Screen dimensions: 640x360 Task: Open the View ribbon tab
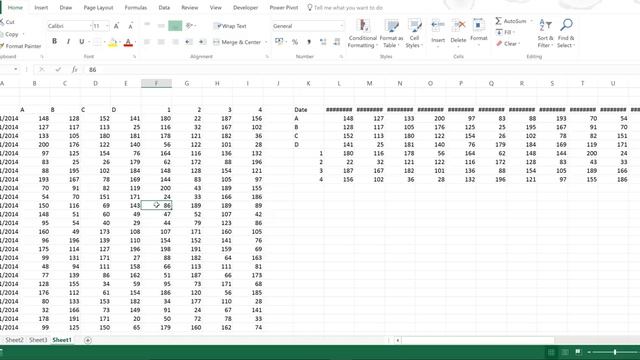pyautogui.click(x=216, y=7)
